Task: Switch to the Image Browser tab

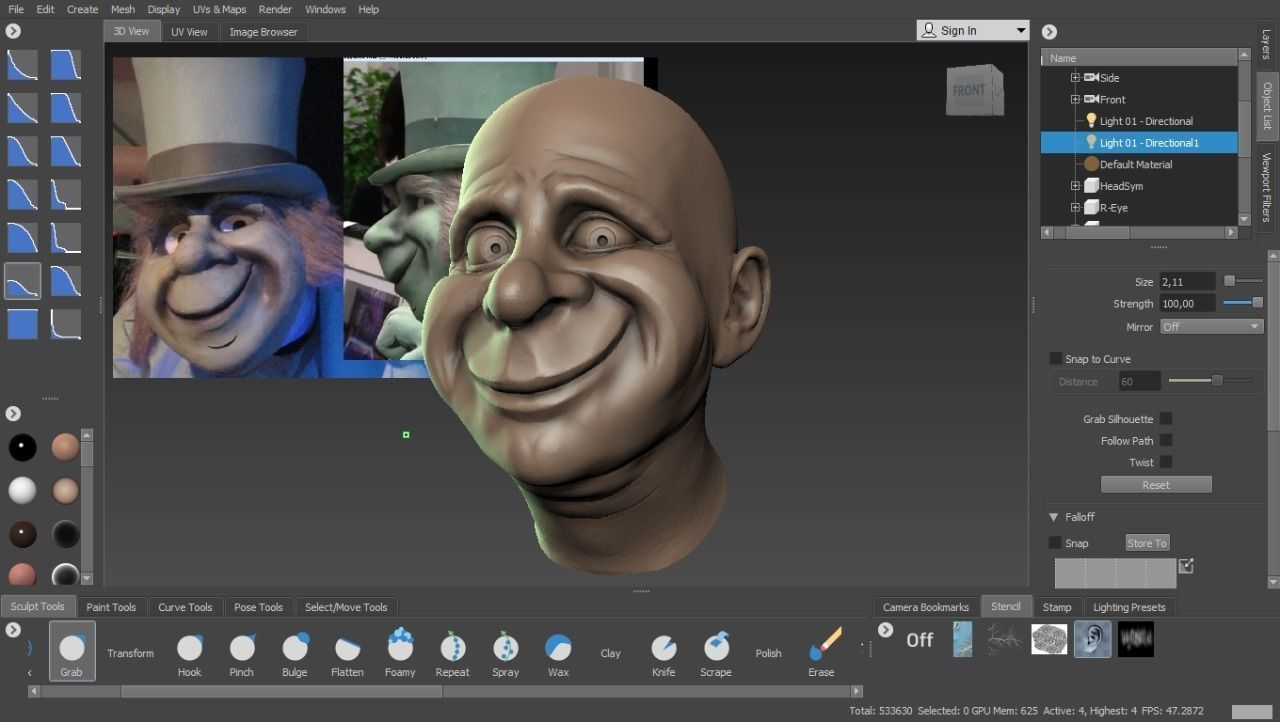Action: coord(263,32)
